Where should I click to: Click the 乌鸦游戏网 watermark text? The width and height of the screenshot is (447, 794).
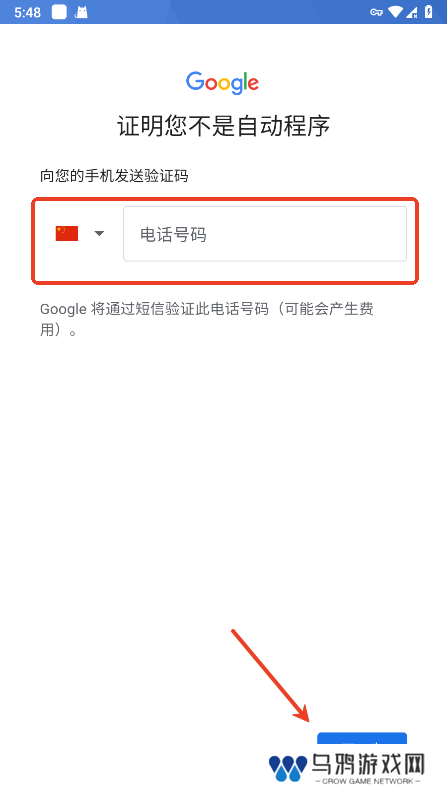point(368,763)
